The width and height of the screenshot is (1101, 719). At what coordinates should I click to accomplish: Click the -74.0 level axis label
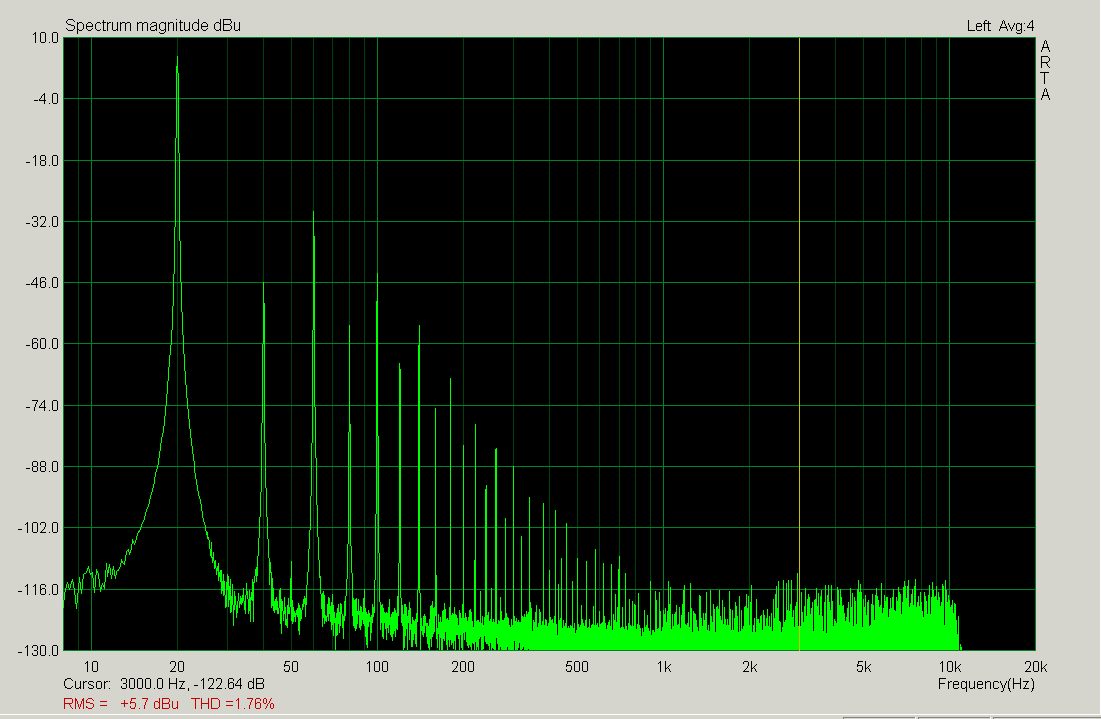click(x=43, y=406)
